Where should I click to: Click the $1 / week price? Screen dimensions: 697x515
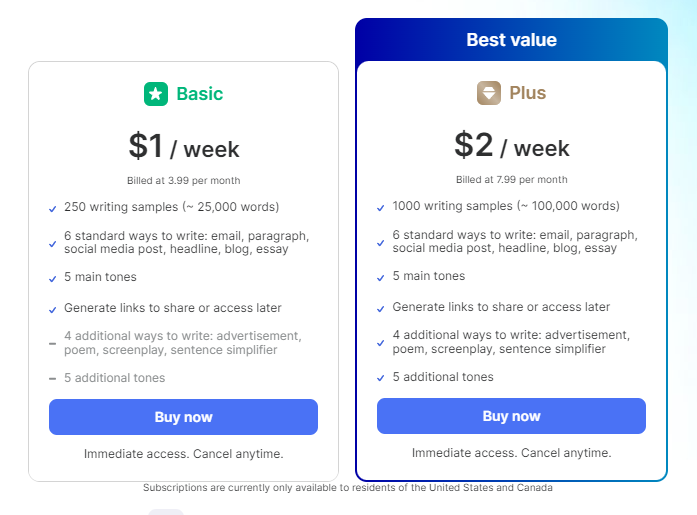[184, 148]
